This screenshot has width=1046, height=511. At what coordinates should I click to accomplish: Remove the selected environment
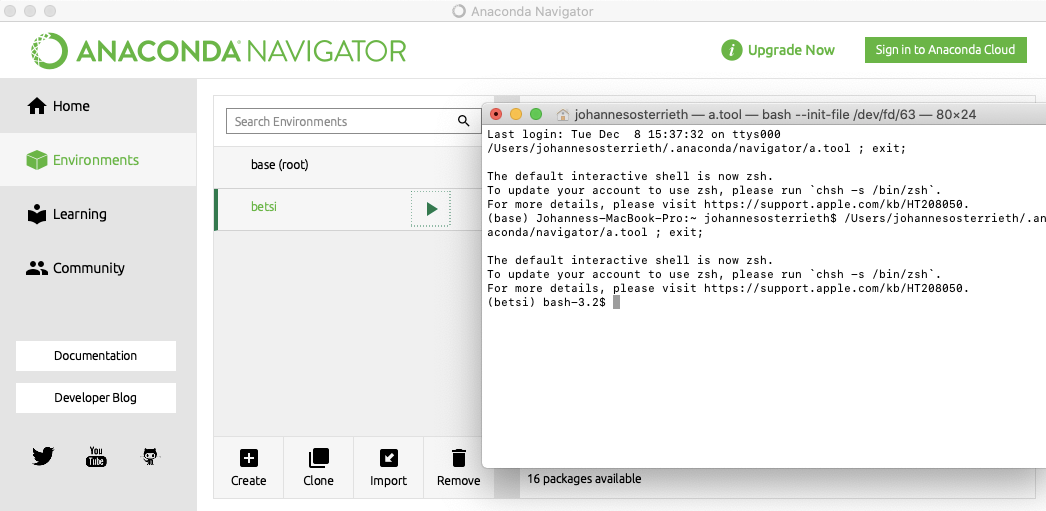coord(458,468)
